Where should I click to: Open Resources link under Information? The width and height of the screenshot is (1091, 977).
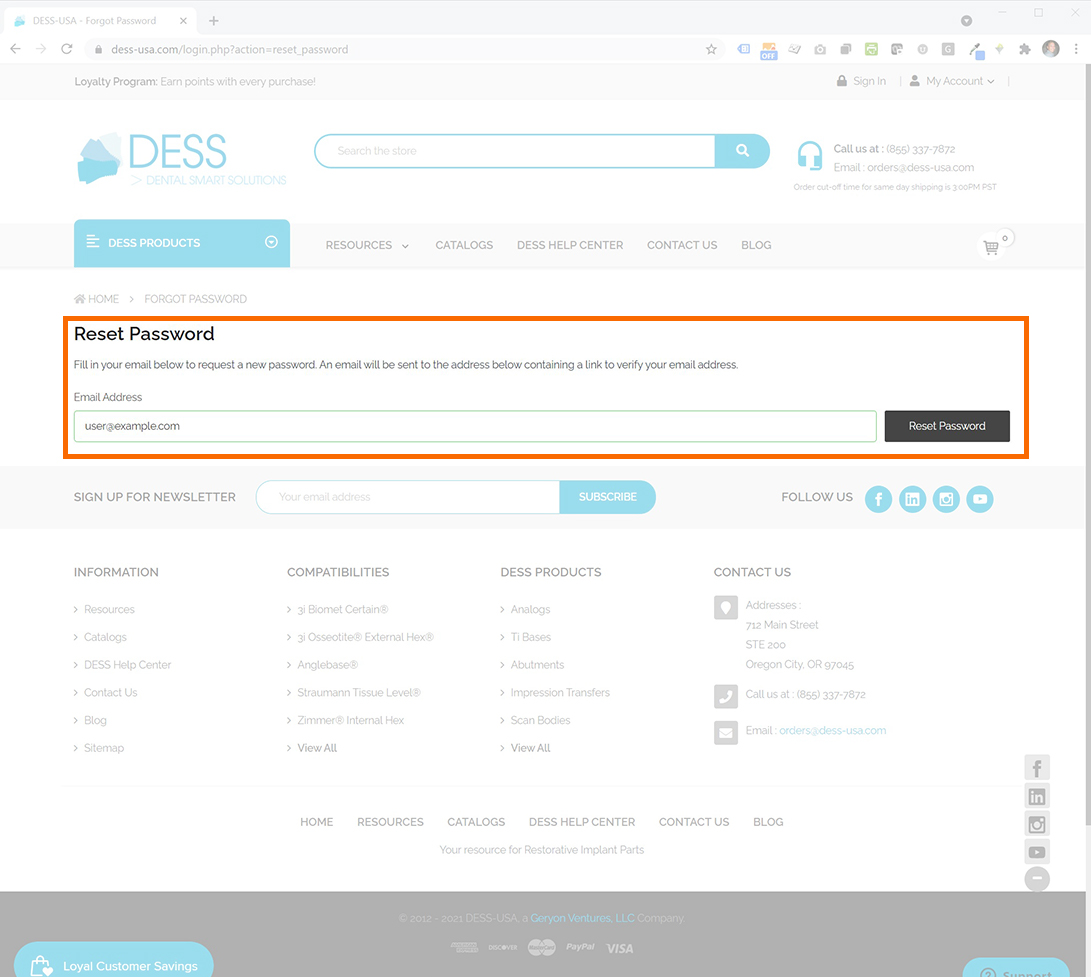[109, 609]
